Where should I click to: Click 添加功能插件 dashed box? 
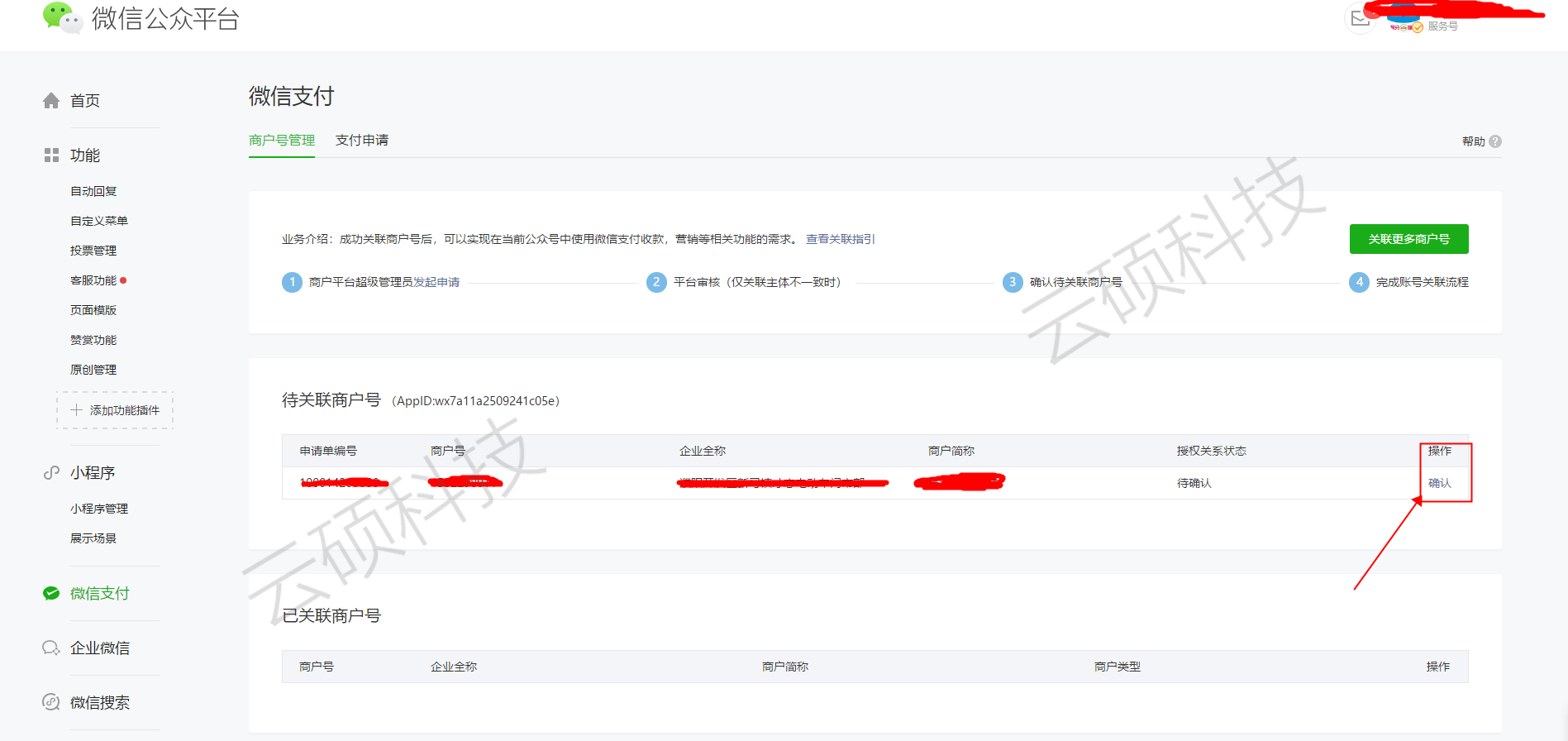coord(115,410)
